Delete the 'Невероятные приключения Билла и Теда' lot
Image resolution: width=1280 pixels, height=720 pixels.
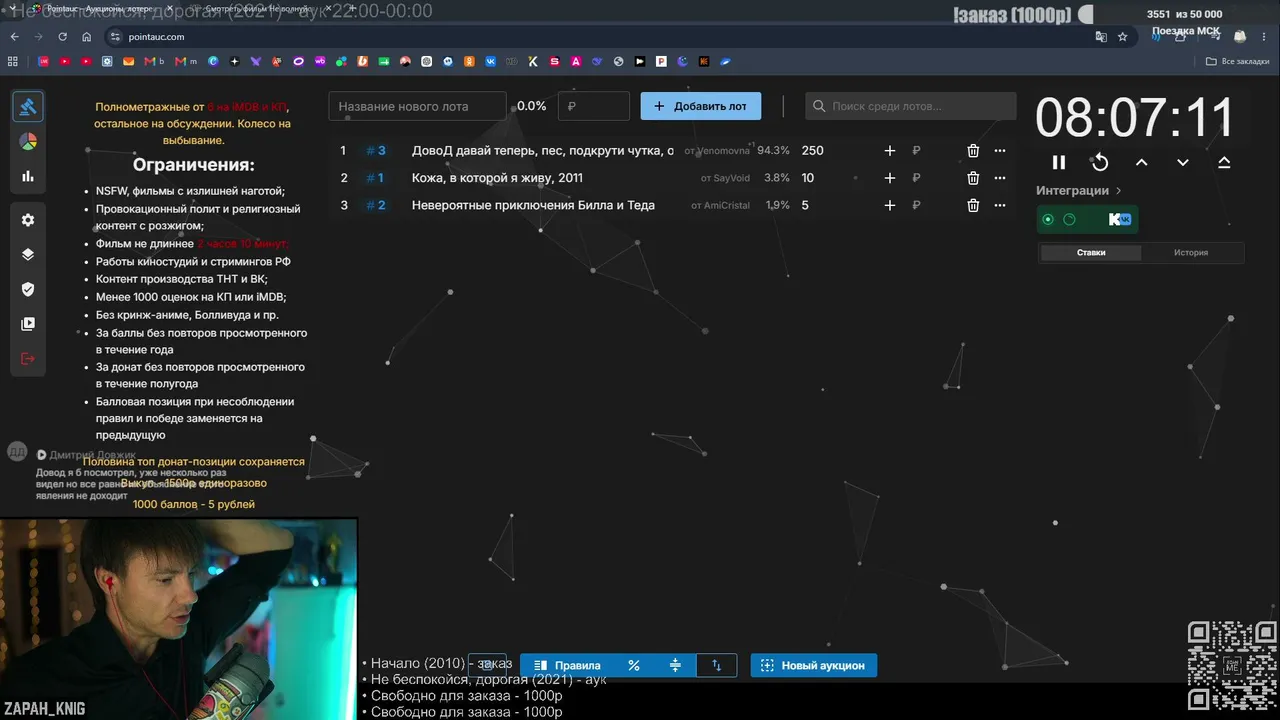[x=973, y=205]
